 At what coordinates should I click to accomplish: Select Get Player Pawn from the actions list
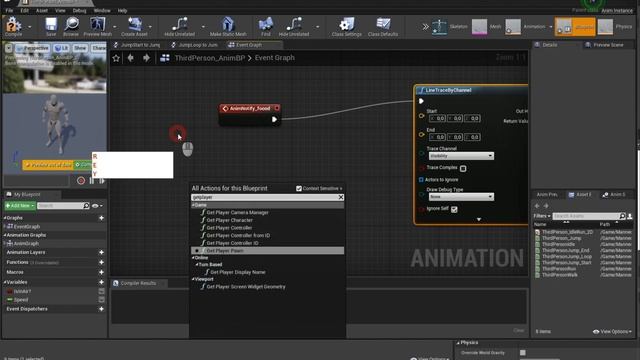268,251
